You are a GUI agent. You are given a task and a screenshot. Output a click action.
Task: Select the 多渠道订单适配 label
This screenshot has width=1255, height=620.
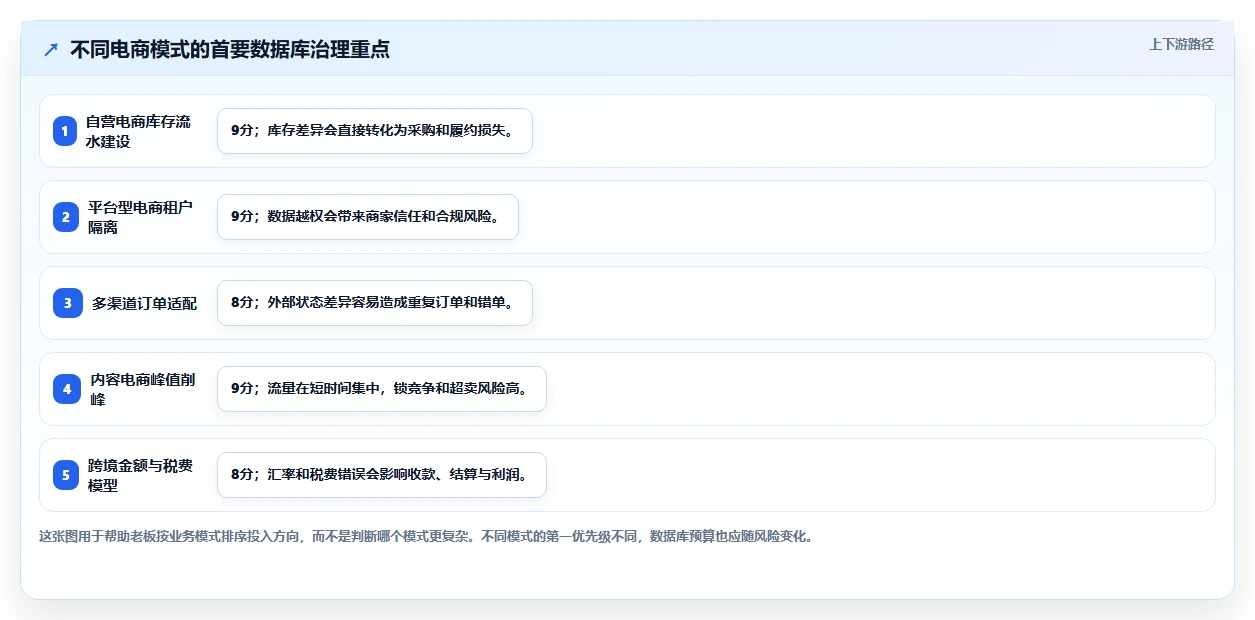pyautogui.click(x=144, y=303)
